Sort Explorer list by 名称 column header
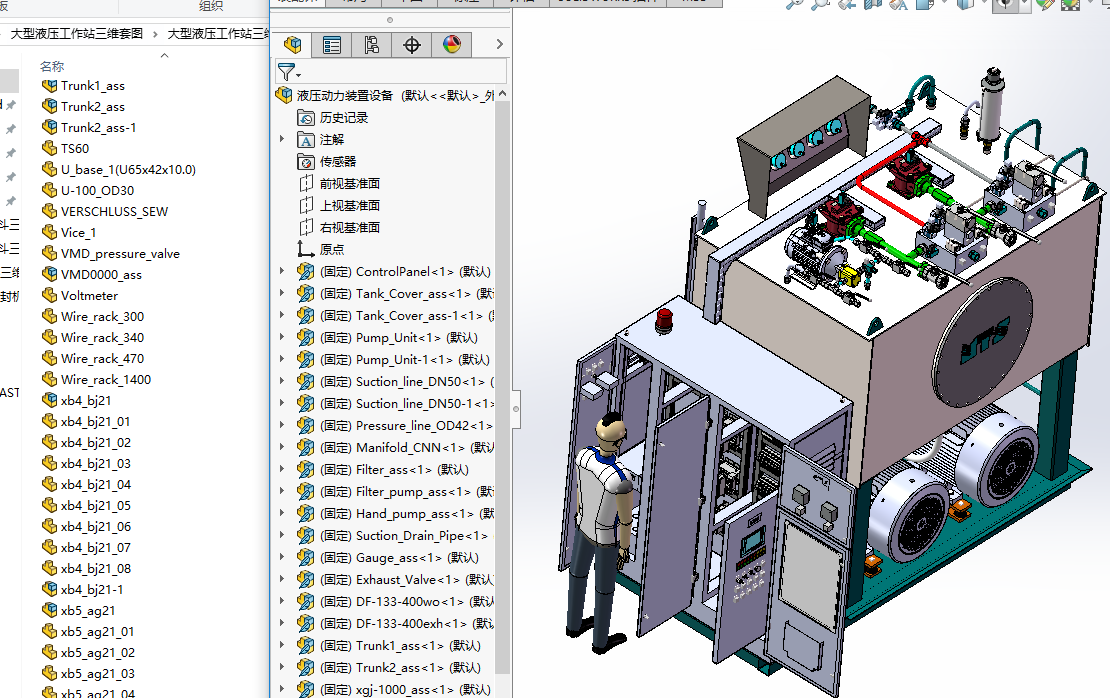 52,67
